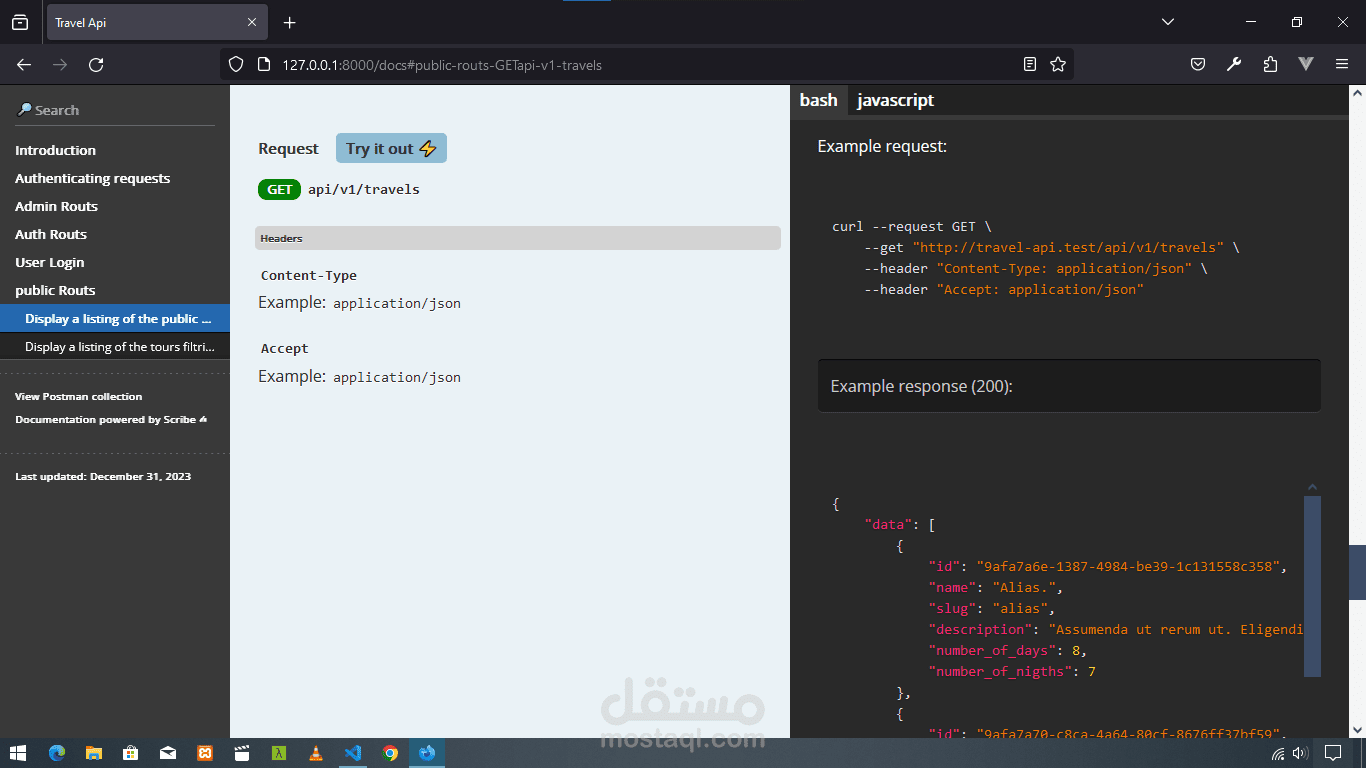This screenshot has width=1366, height=768.
Task: Click Example response (200) block
Action: coord(1069,386)
